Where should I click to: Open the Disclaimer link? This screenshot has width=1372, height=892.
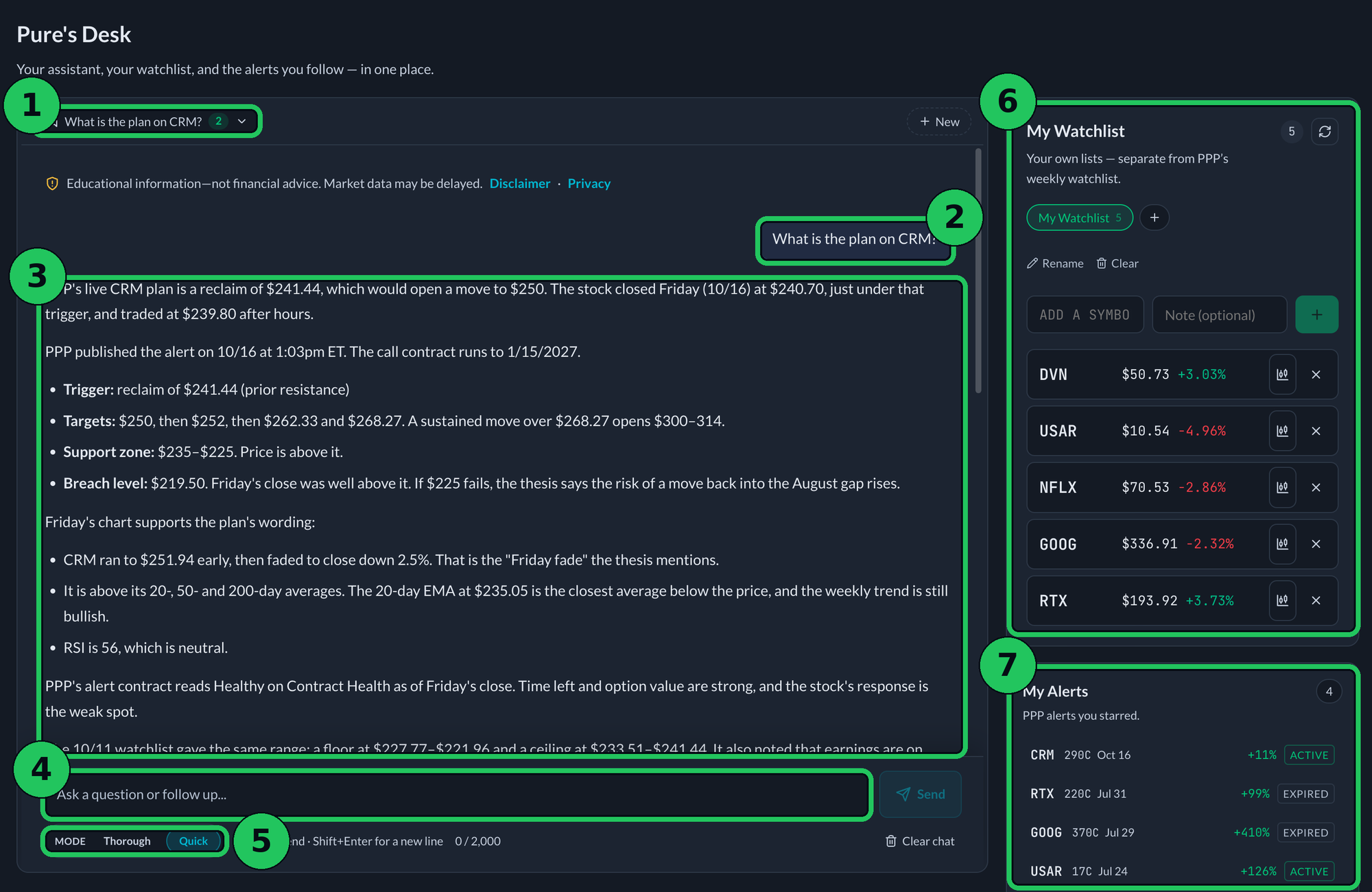point(520,183)
